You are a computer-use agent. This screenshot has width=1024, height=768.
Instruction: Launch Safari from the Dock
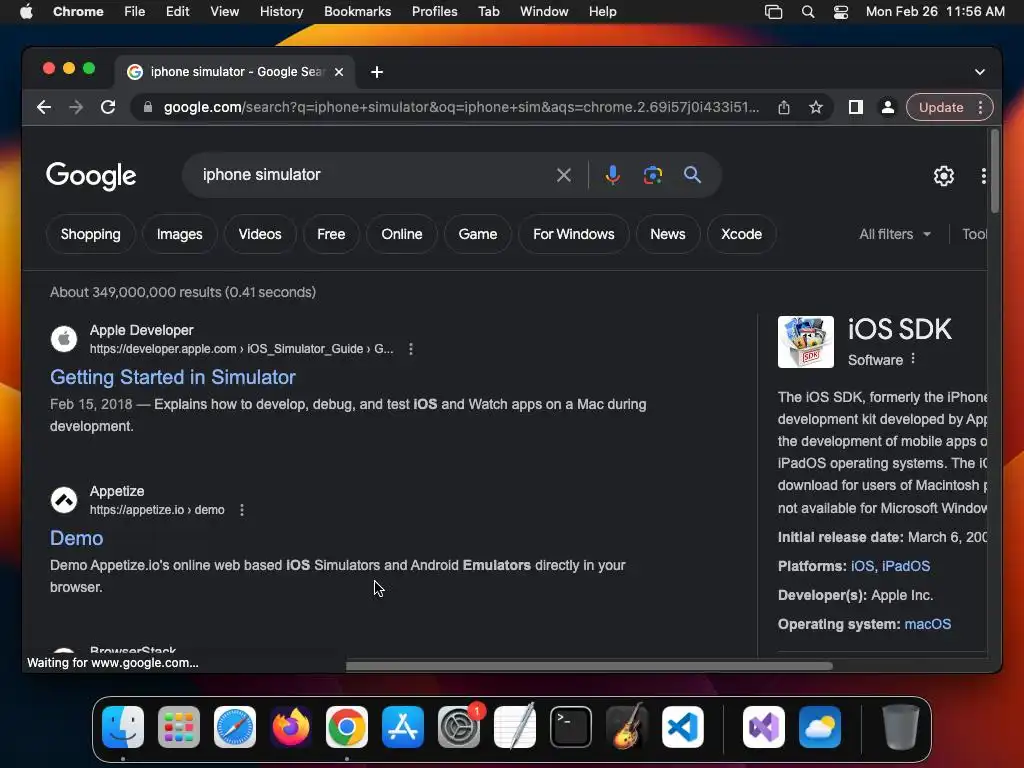coord(235,727)
